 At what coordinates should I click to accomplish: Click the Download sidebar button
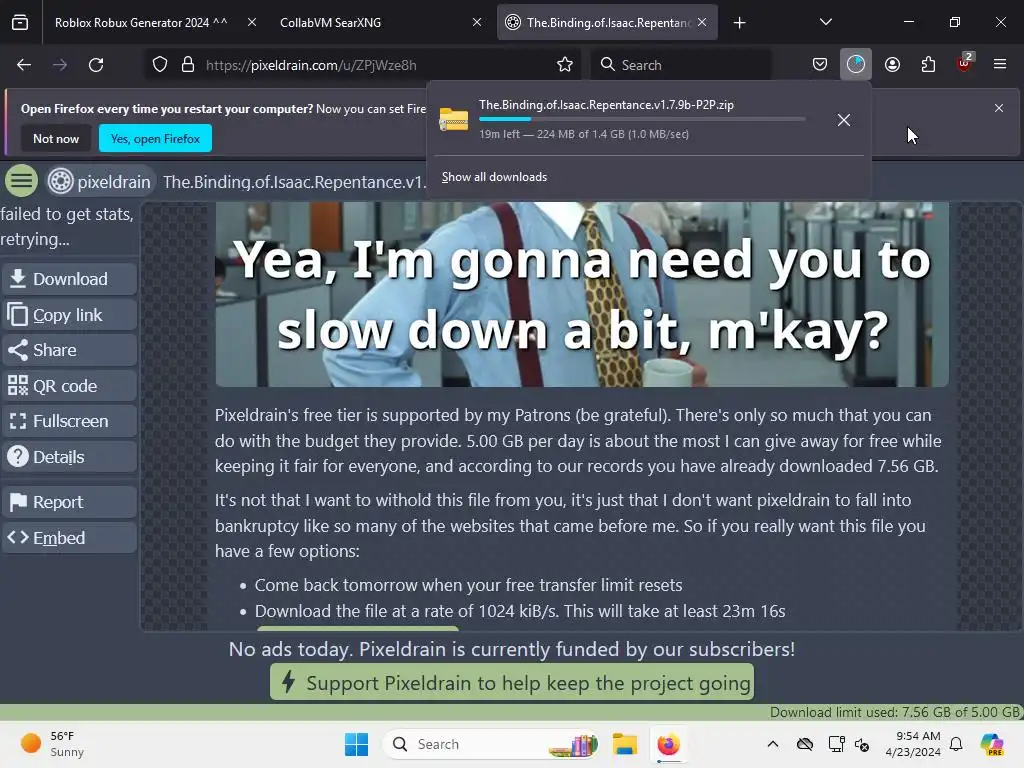(x=70, y=280)
